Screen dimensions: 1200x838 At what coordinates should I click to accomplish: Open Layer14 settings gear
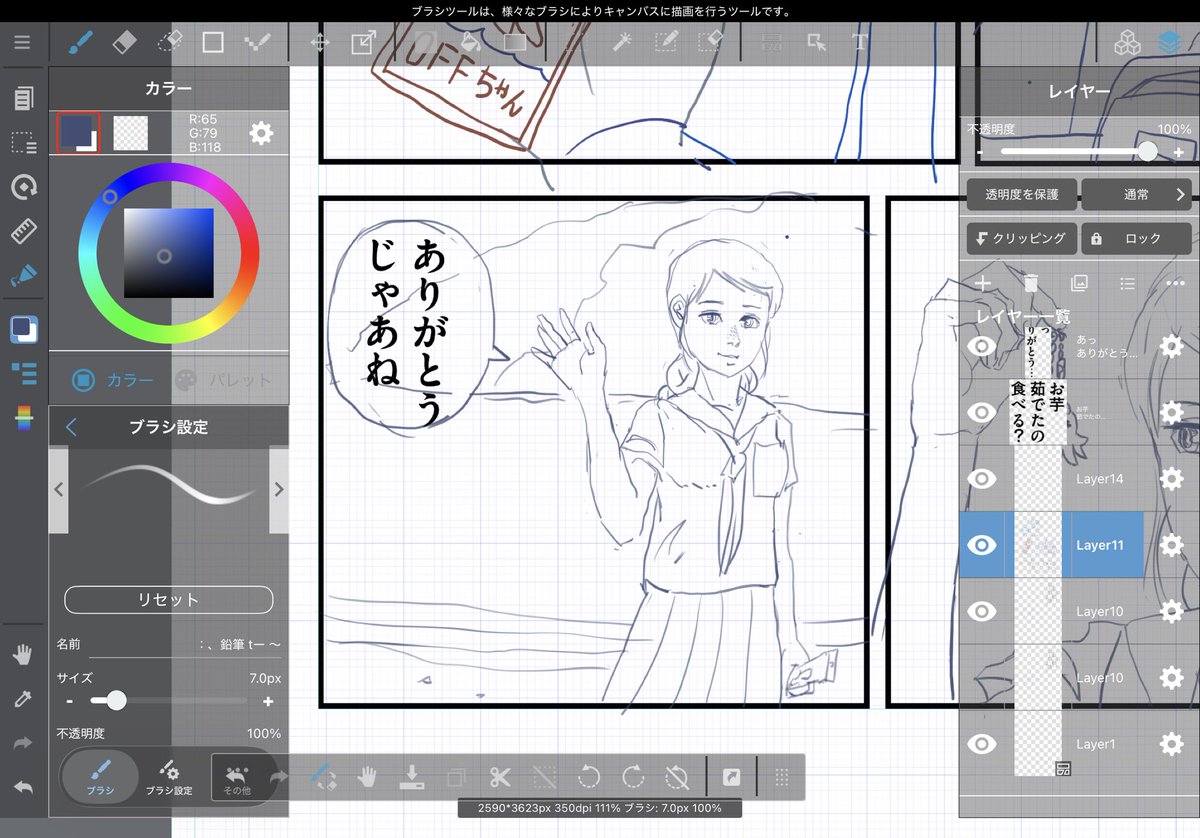click(1171, 479)
